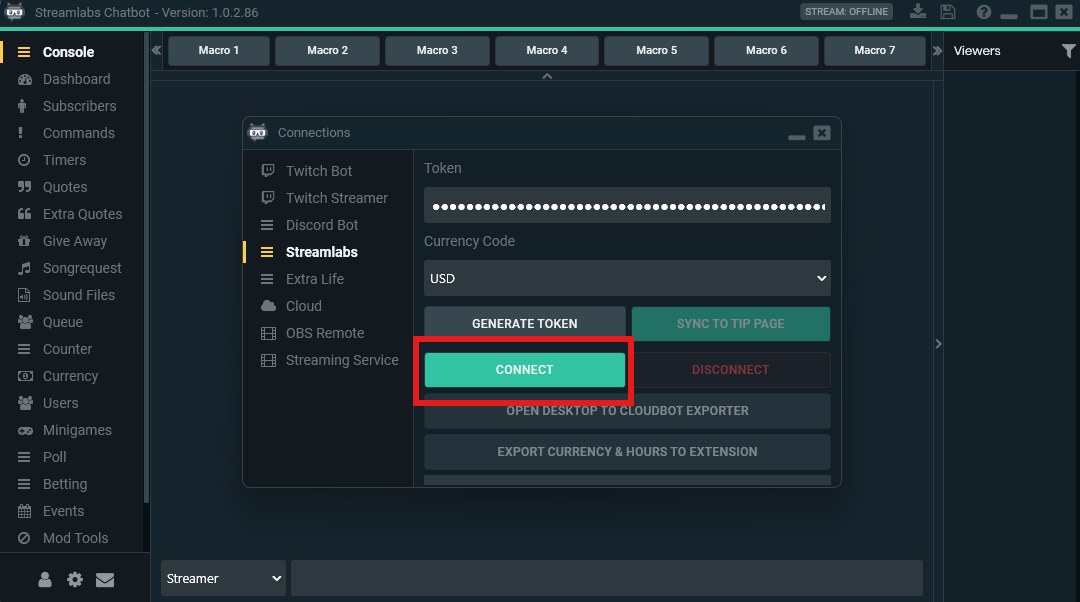1080x602 pixels.
Task: Click the Minigames gamepad icon
Action: [25, 430]
